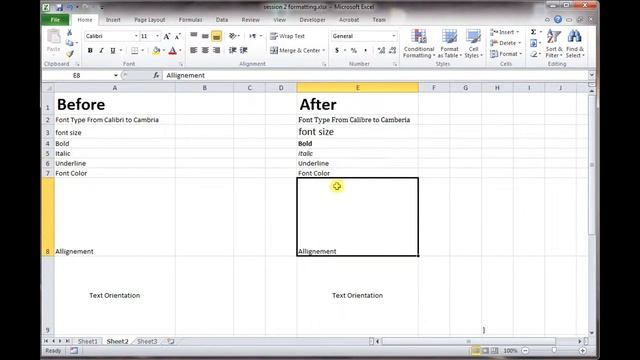Select column E header
Image resolution: width=640 pixels, height=360 pixels.
[x=358, y=88]
